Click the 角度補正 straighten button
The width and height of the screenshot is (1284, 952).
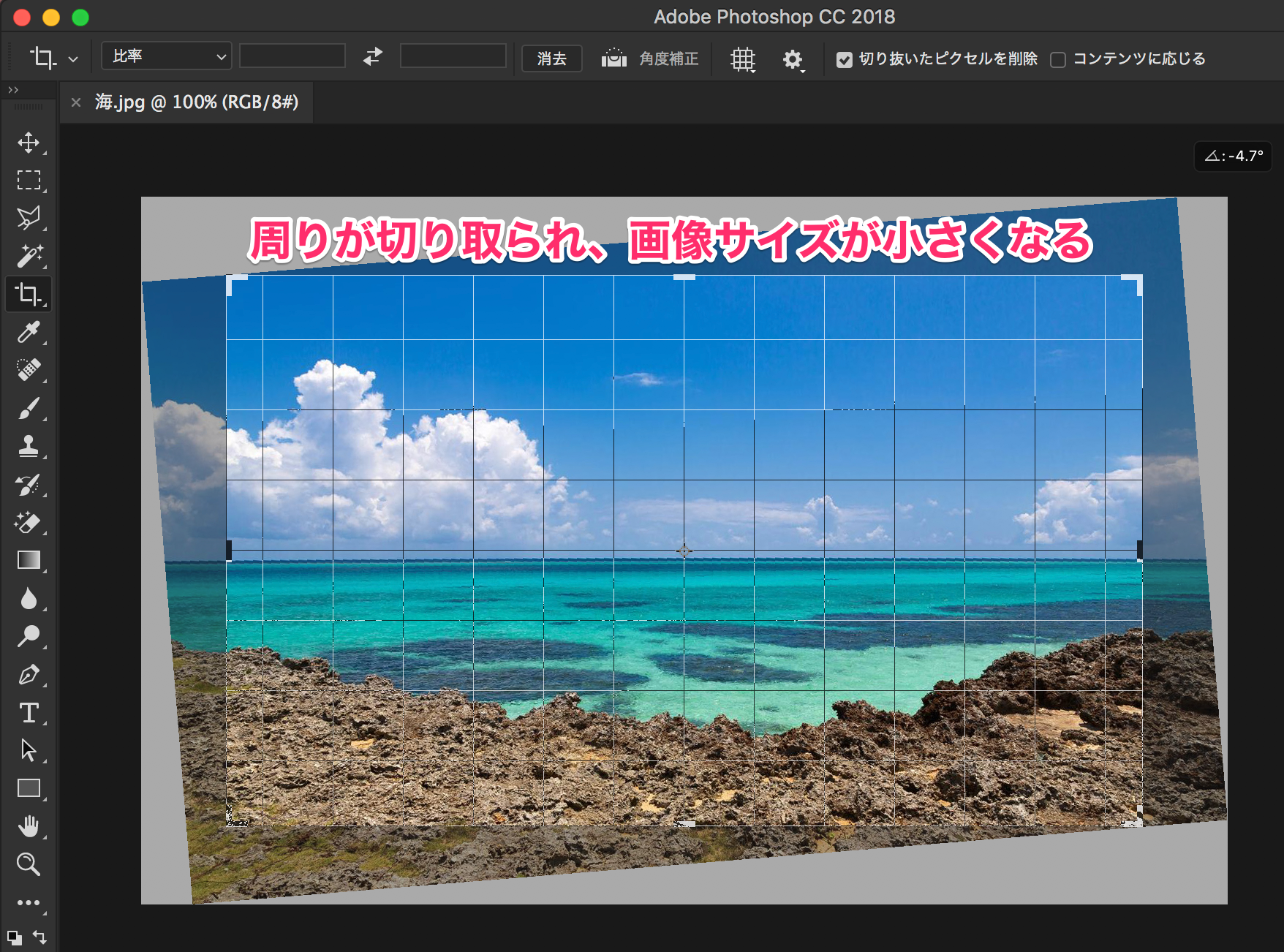coord(650,58)
